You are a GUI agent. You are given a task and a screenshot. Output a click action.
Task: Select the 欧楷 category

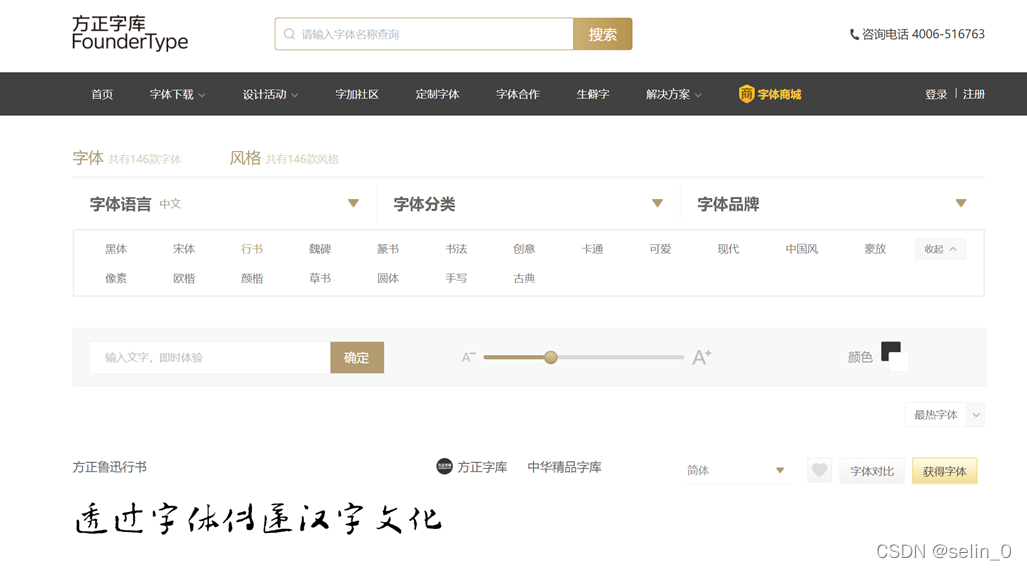pos(184,278)
